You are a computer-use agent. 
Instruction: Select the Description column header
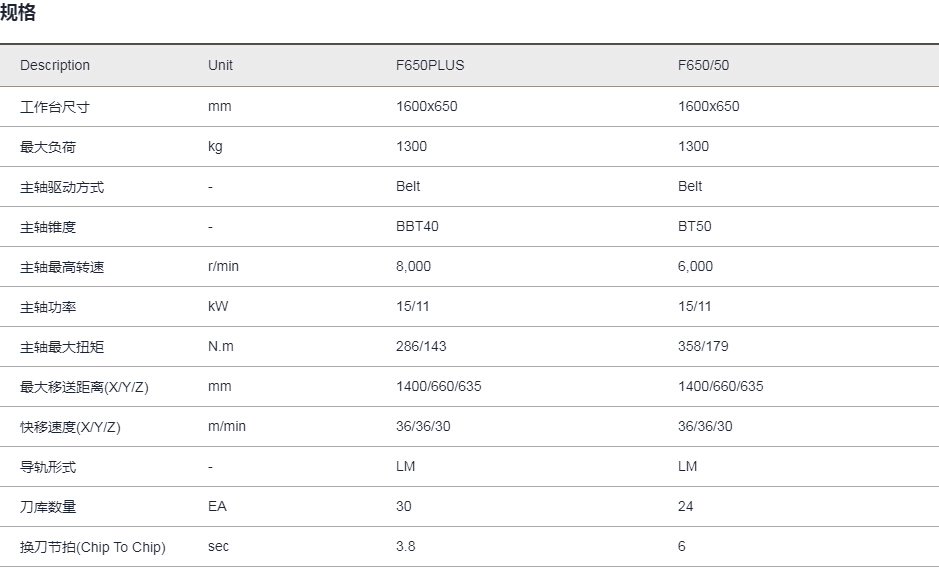(55, 65)
